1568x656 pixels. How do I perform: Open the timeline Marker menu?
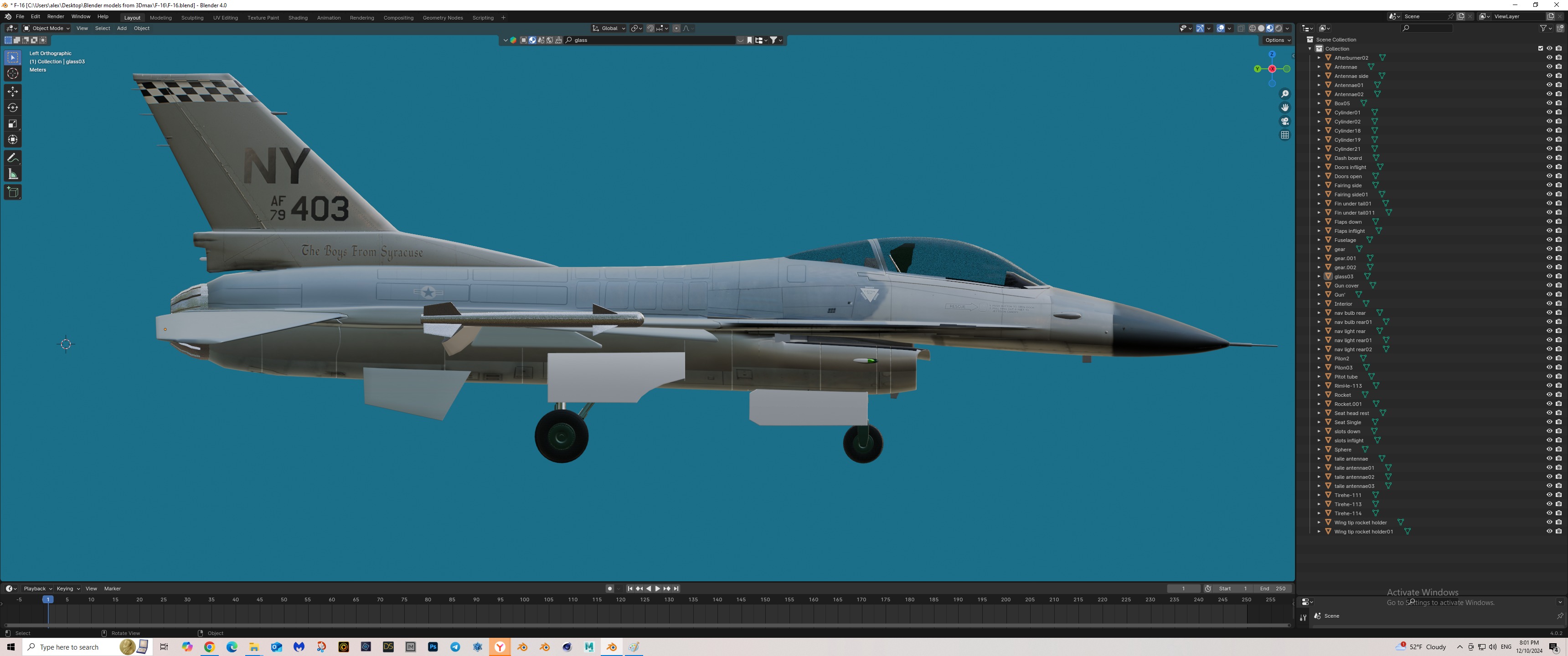113,589
